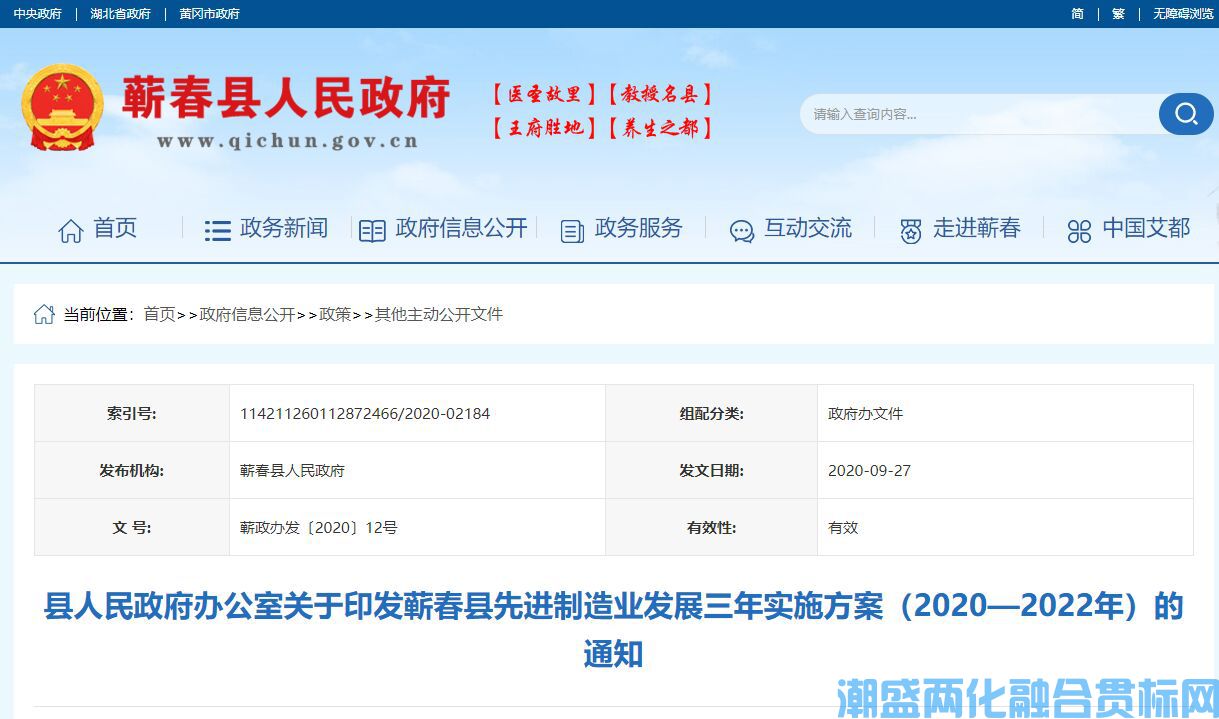Click the four-circle icon beside 中国艾都
Screen dimensions: 1219x719
pos(1079,231)
